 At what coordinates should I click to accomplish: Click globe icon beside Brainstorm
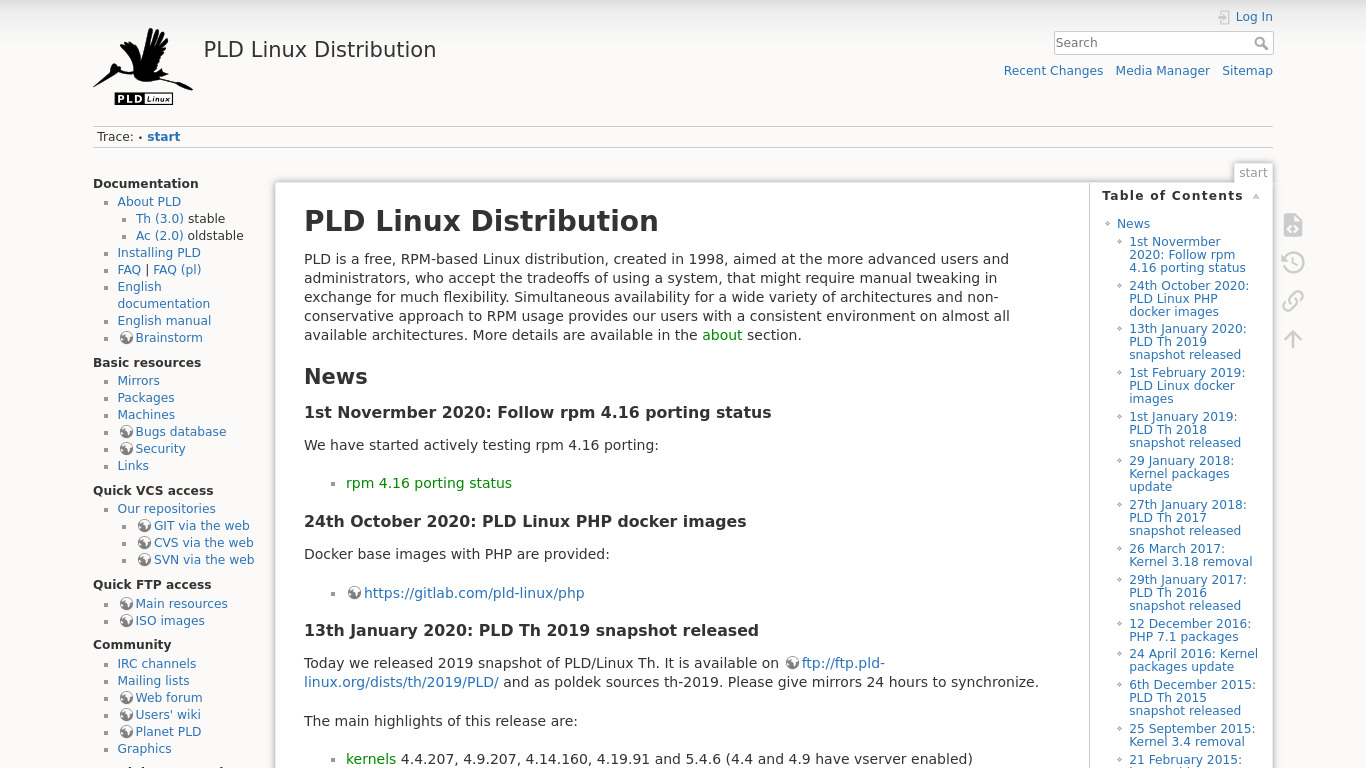126,338
